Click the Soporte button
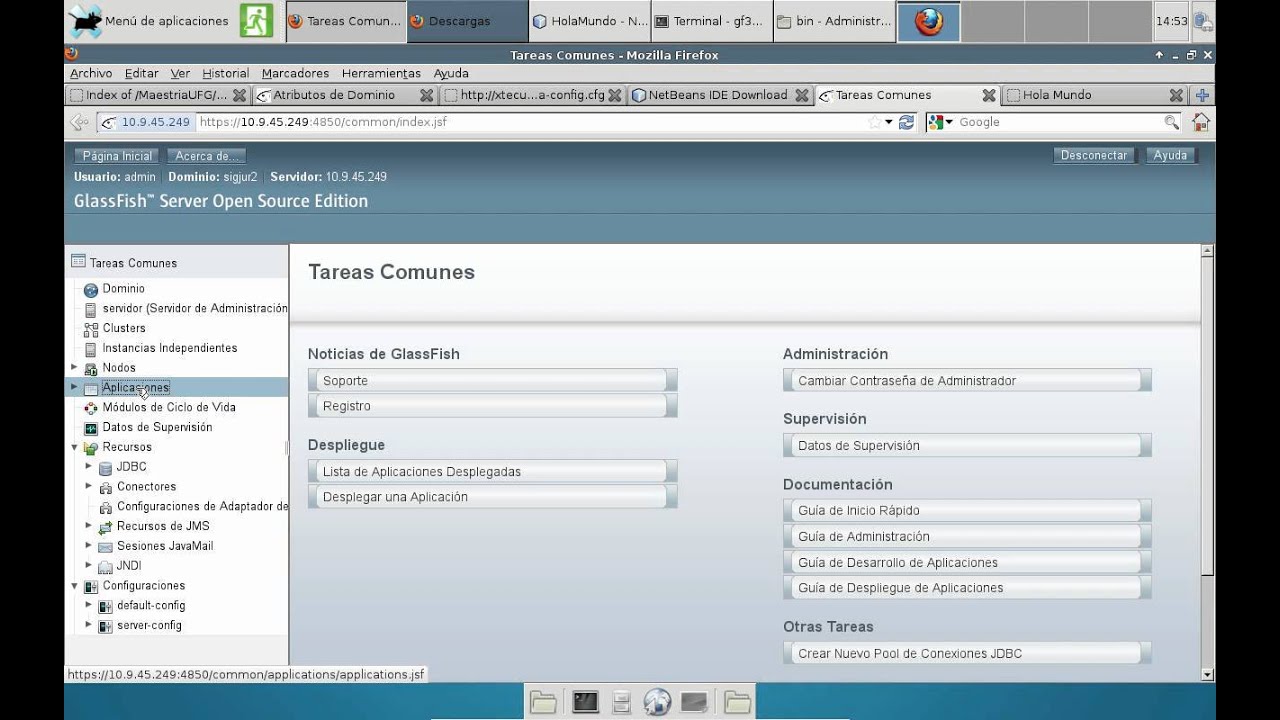The height and width of the screenshot is (720, 1280). (493, 381)
